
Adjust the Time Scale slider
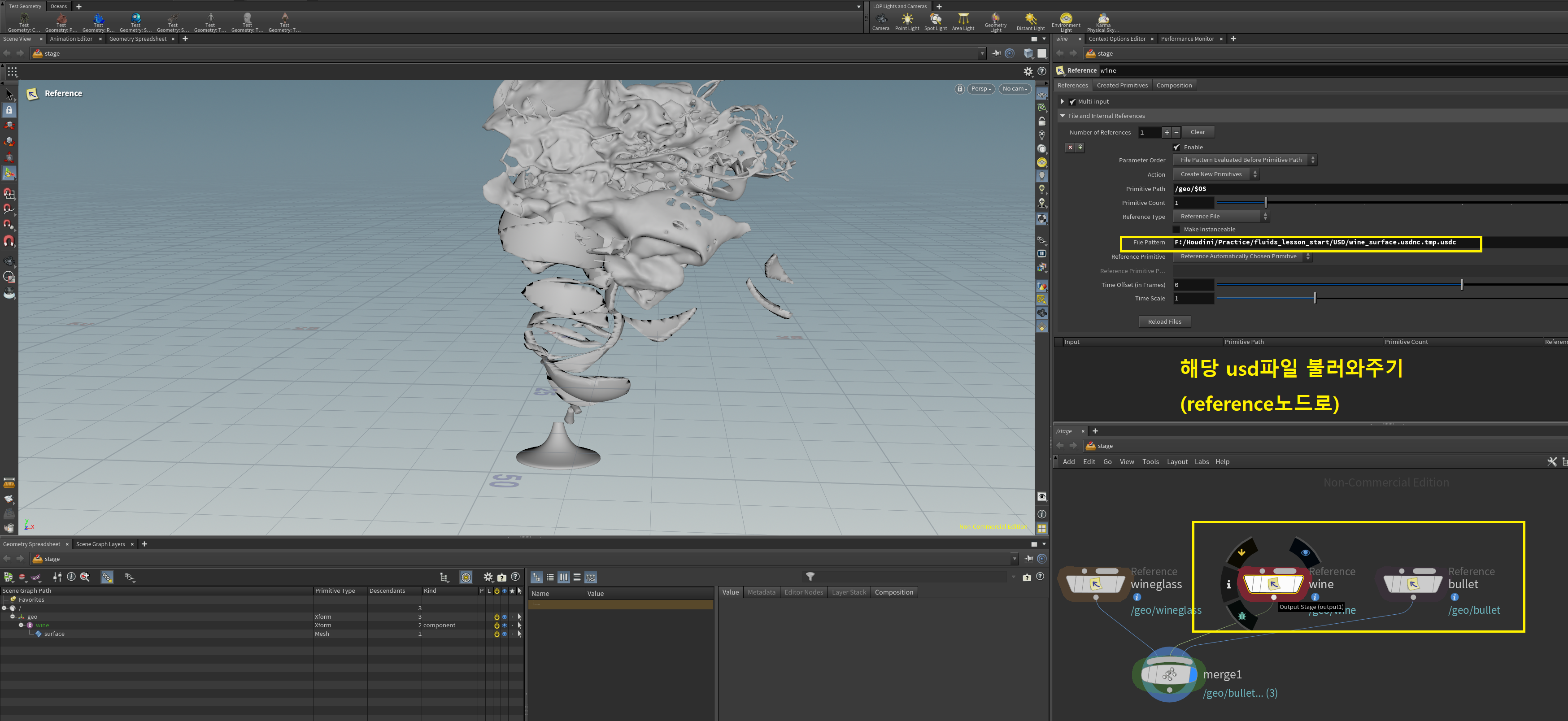[1315, 298]
